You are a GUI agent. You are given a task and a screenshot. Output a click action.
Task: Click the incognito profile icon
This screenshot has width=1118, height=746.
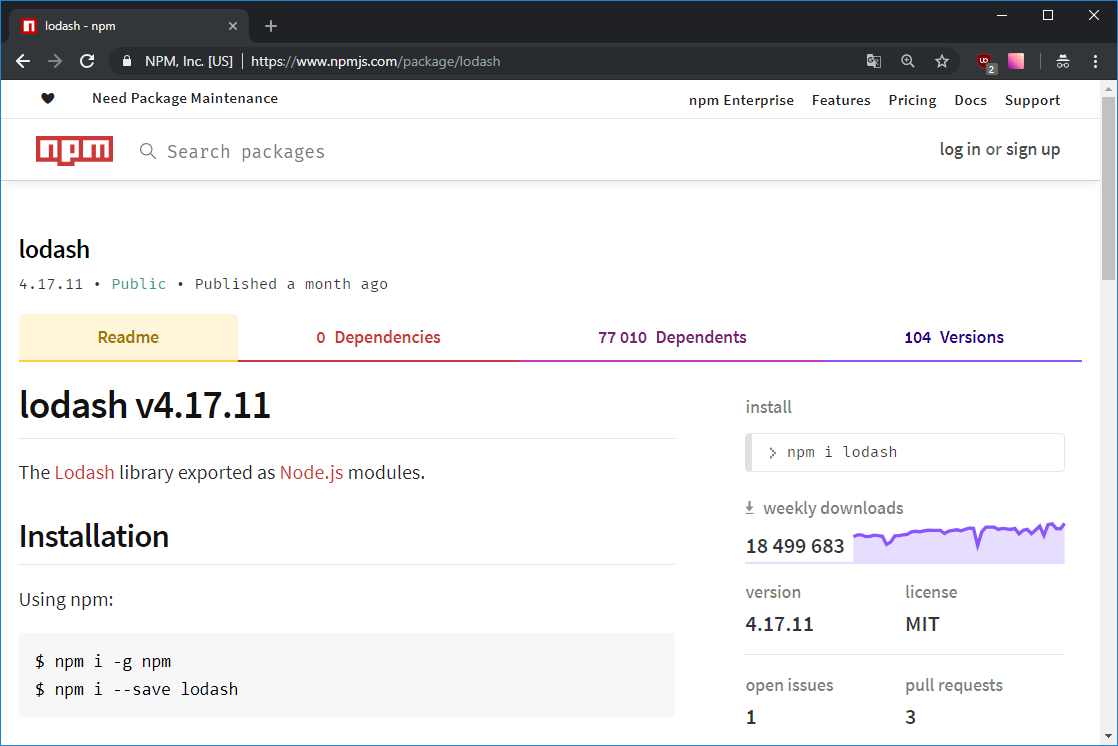[1062, 61]
